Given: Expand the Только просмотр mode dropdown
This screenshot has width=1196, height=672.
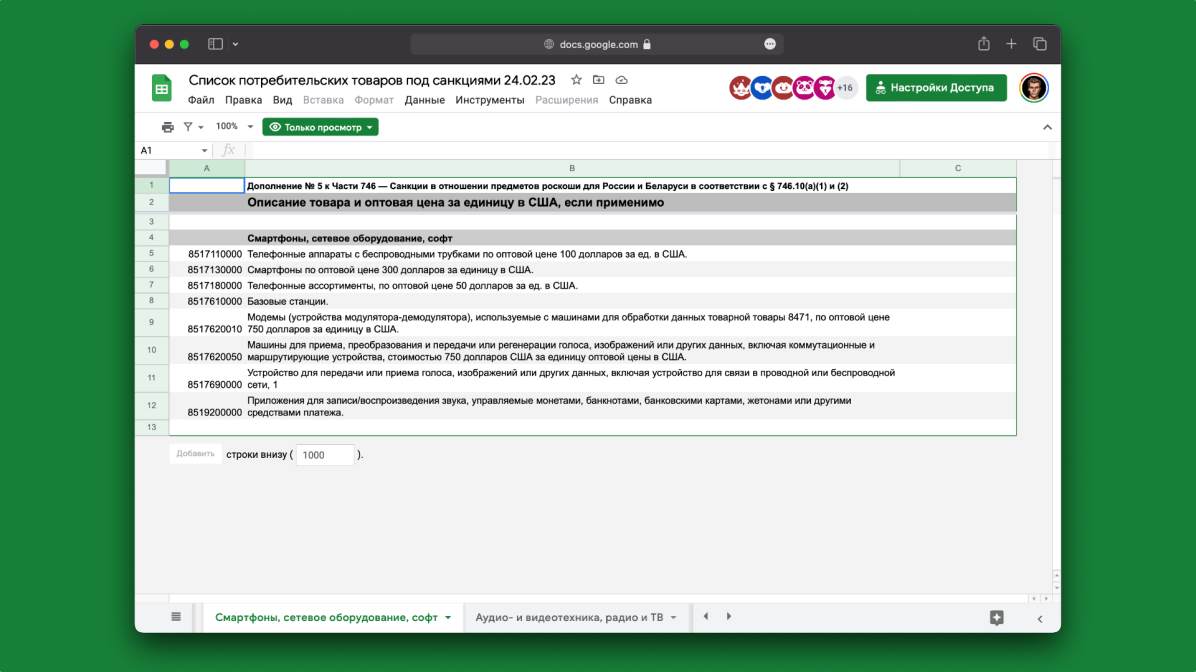Looking at the screenshot, I should coord(320,127).
